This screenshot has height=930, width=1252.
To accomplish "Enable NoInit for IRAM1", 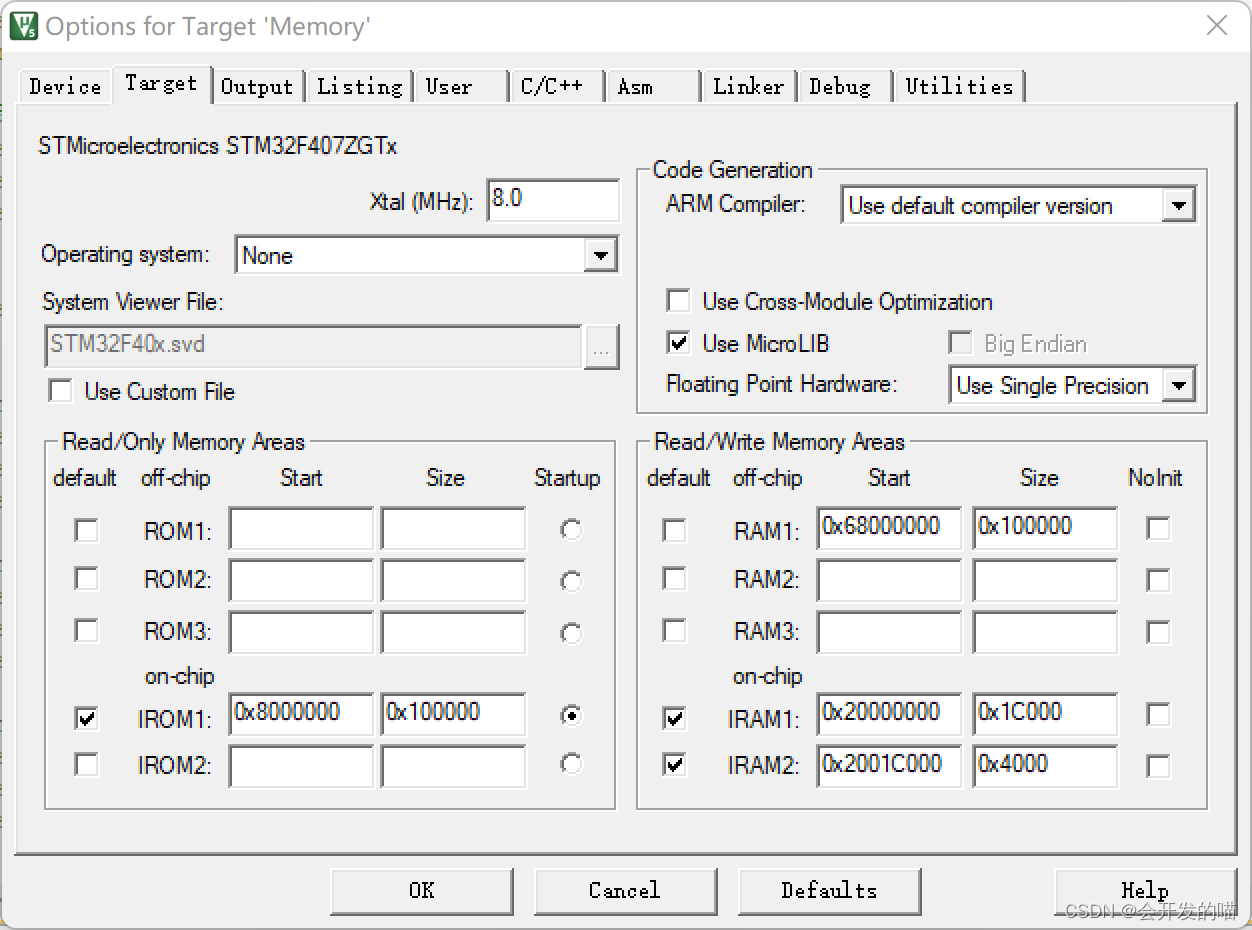I will pos(1158,715).
